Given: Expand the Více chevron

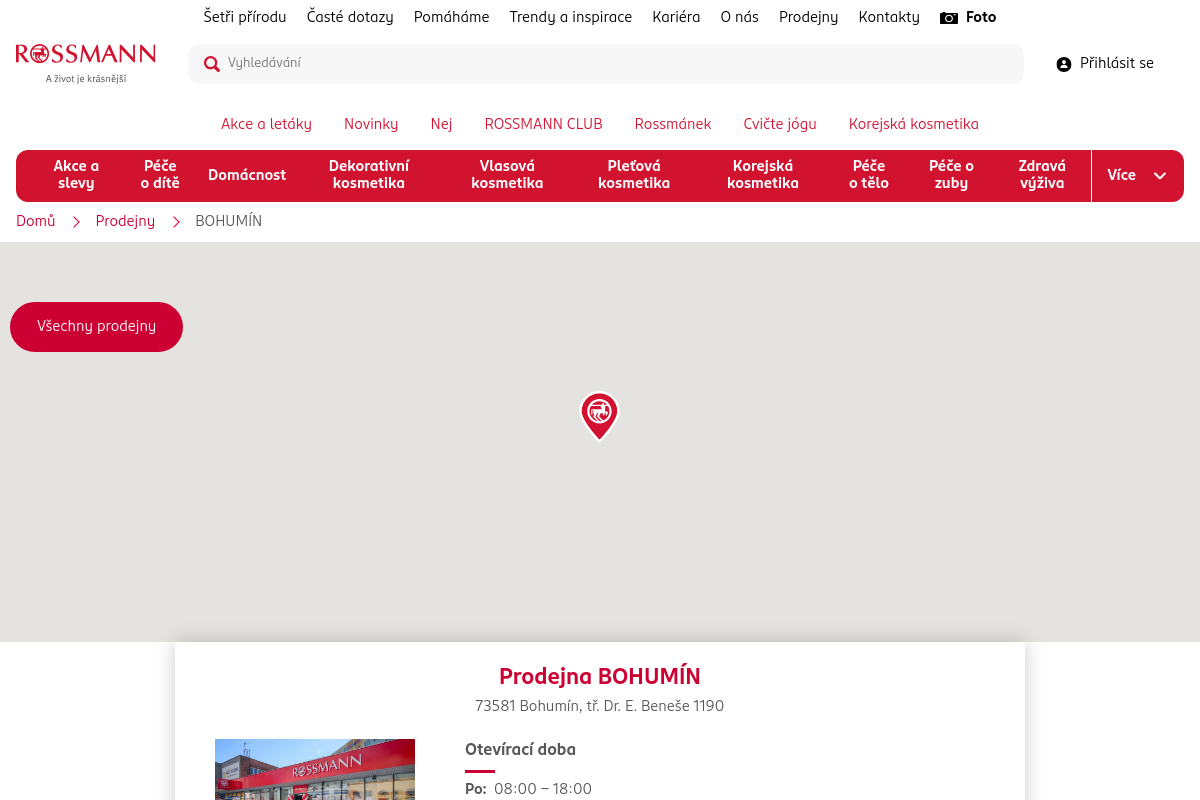Looking at the screenshot, I should pos(1160,176).
